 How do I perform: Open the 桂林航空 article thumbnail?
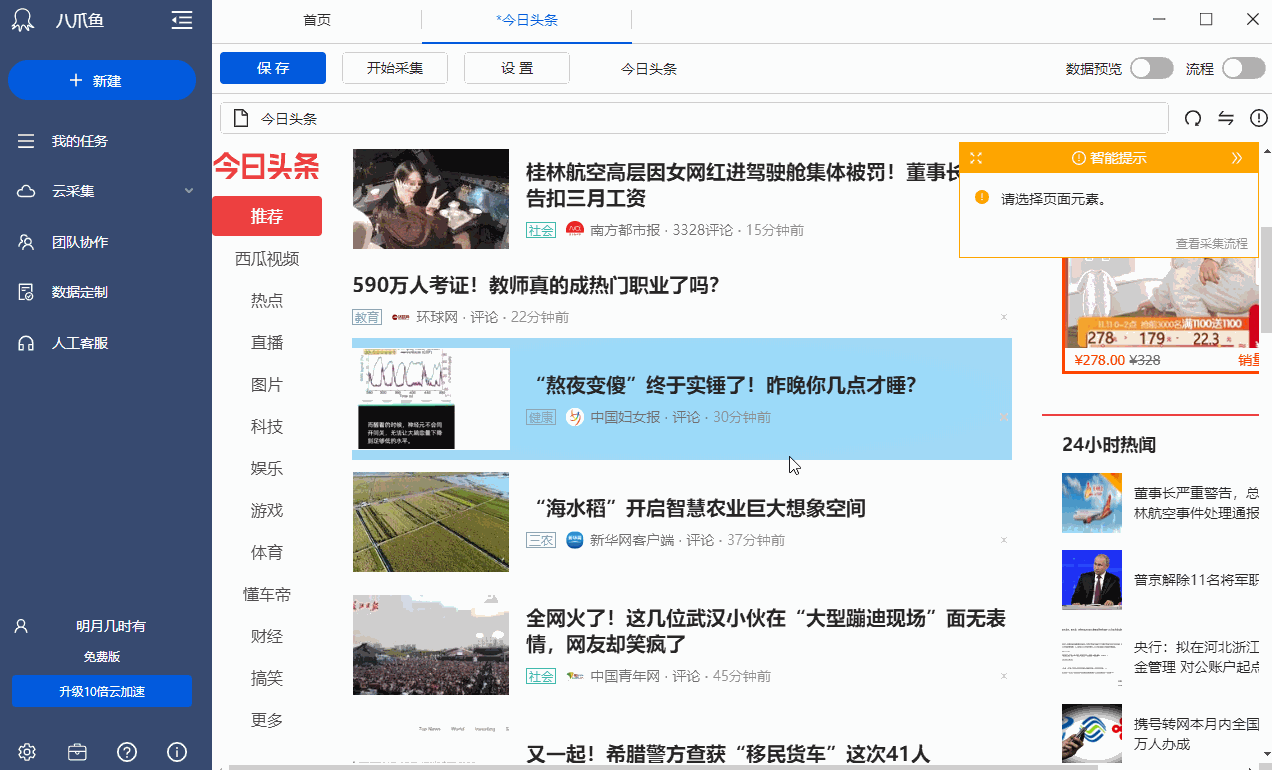(x=431, y=199)
